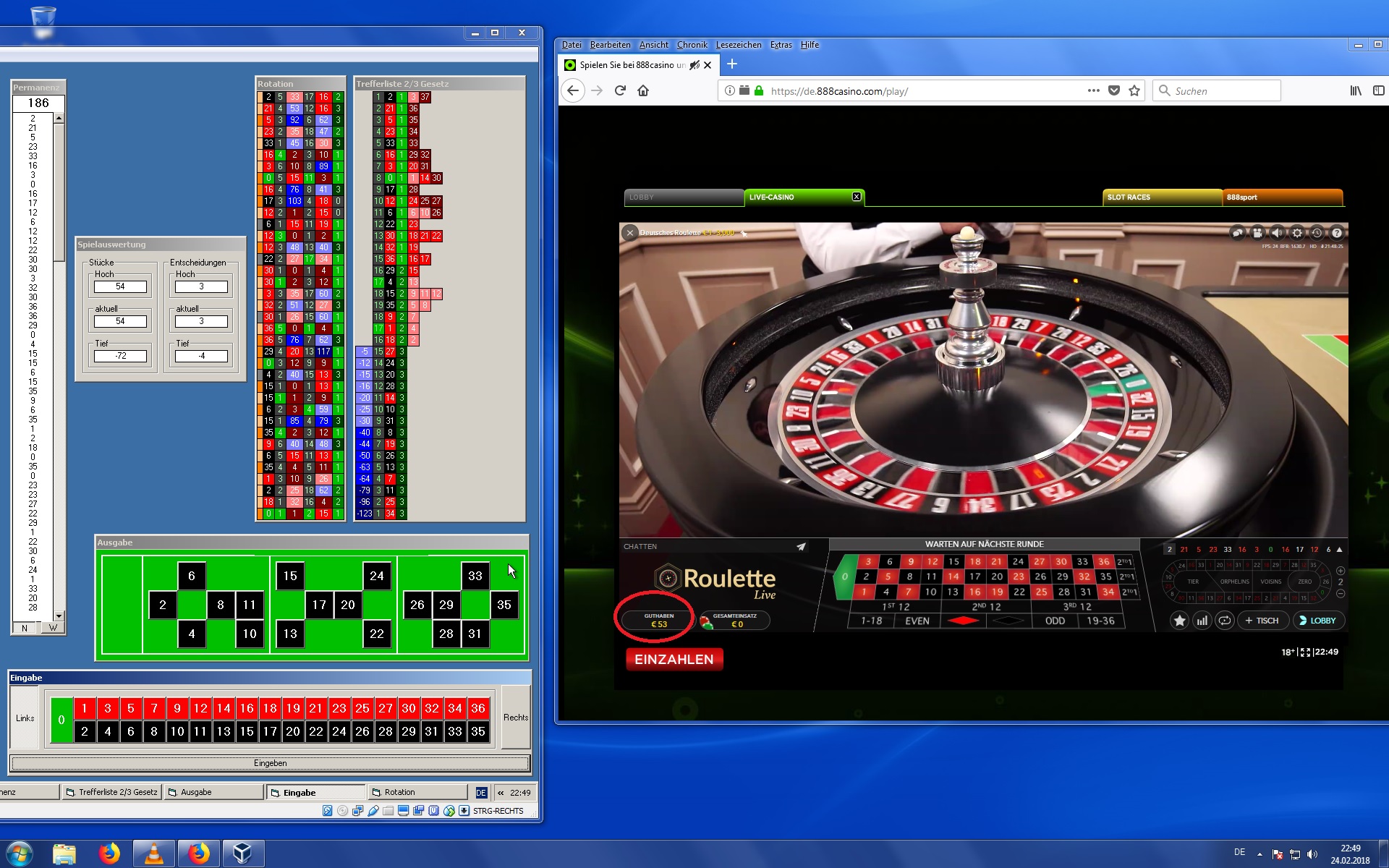Open the game history clock icon
The height and width of the screenshot is (868, 1389).
(x=1317, y=233)
